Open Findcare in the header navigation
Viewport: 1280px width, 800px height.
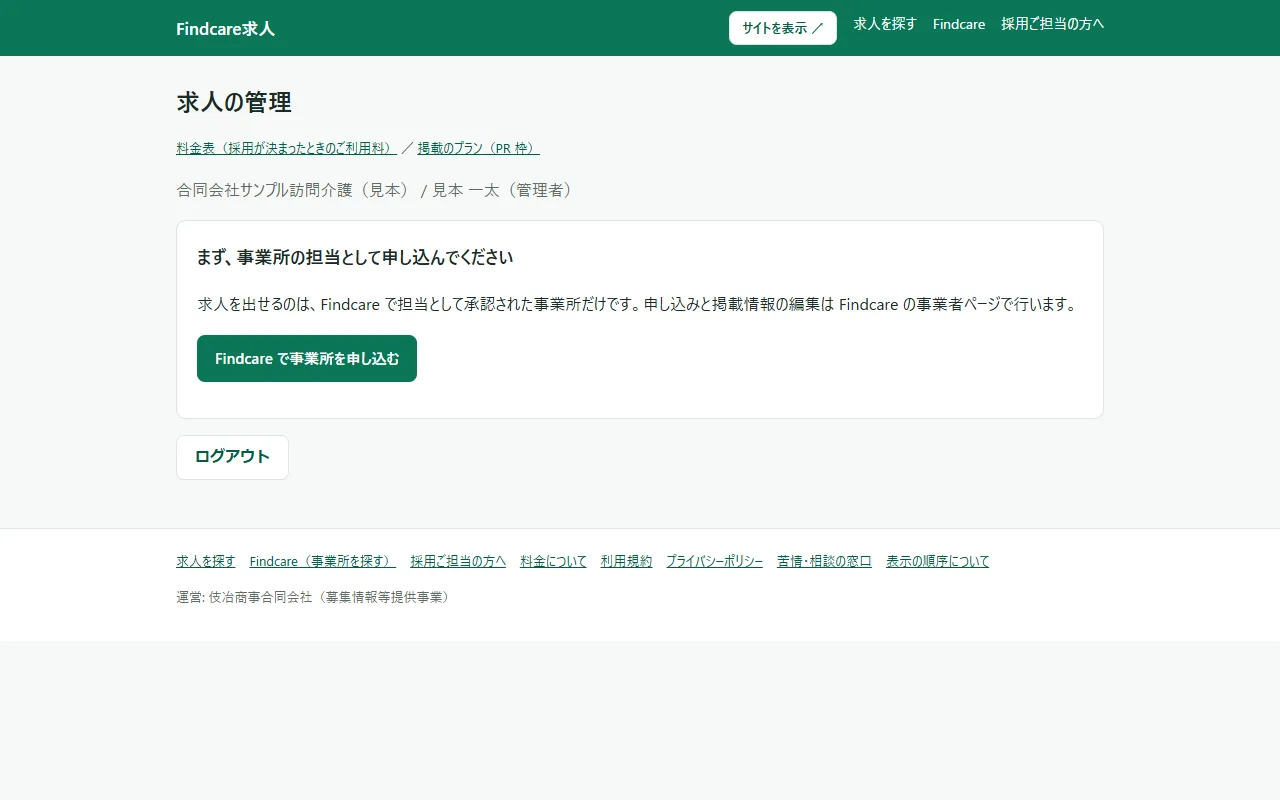coord(959,24)
